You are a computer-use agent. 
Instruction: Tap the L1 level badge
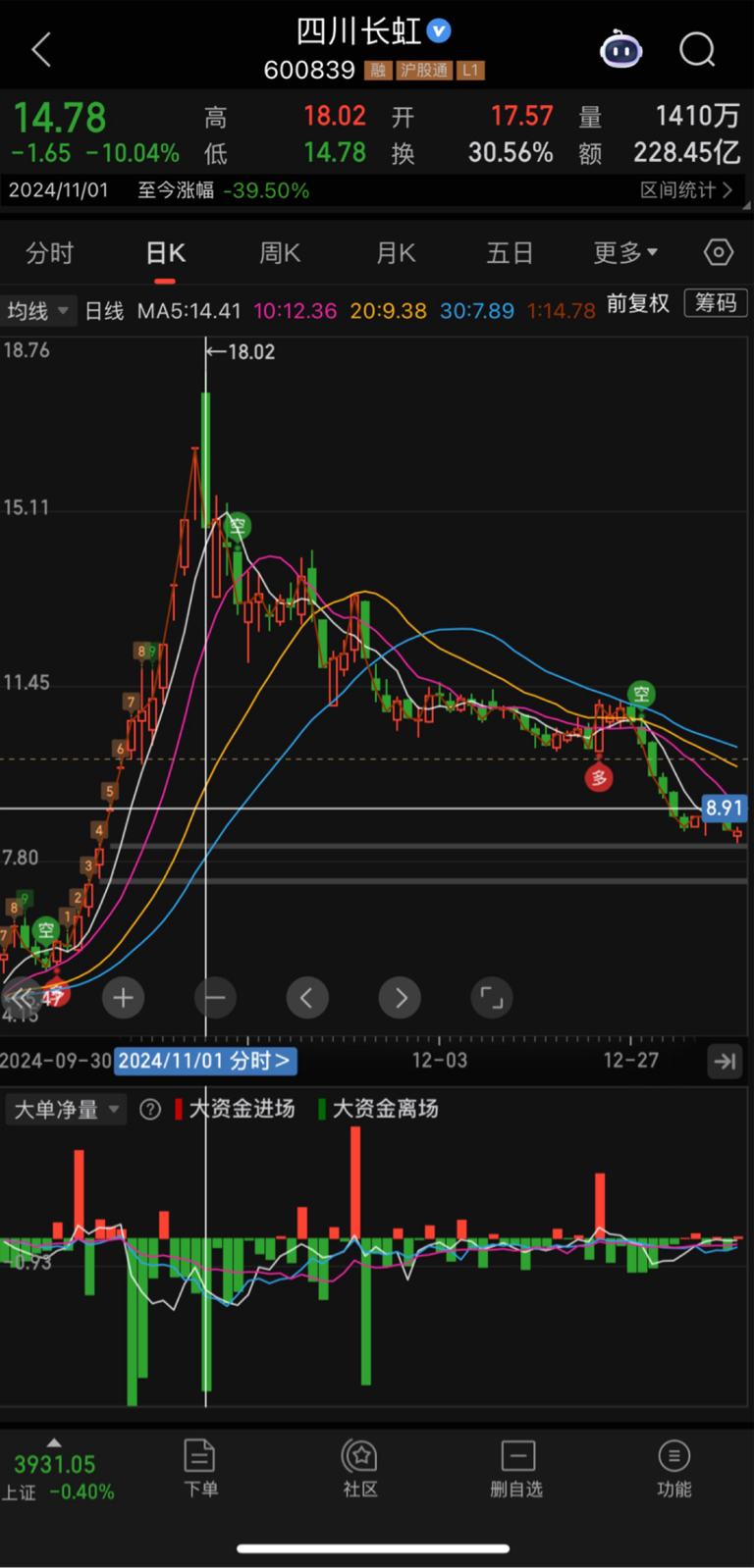pos(470,71)
